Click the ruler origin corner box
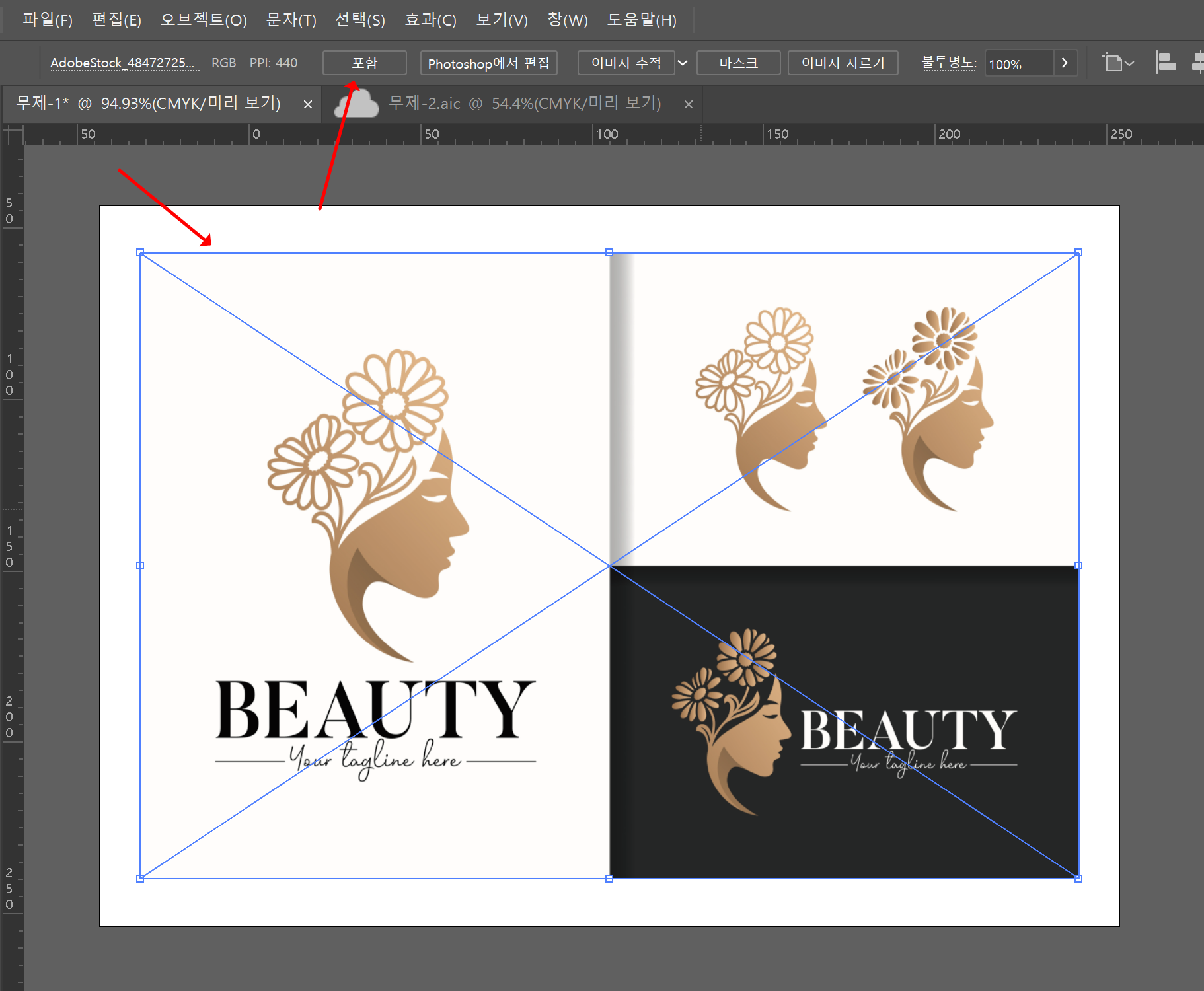This screenshot has width=1204, height=991. click(x=13, y=135)
